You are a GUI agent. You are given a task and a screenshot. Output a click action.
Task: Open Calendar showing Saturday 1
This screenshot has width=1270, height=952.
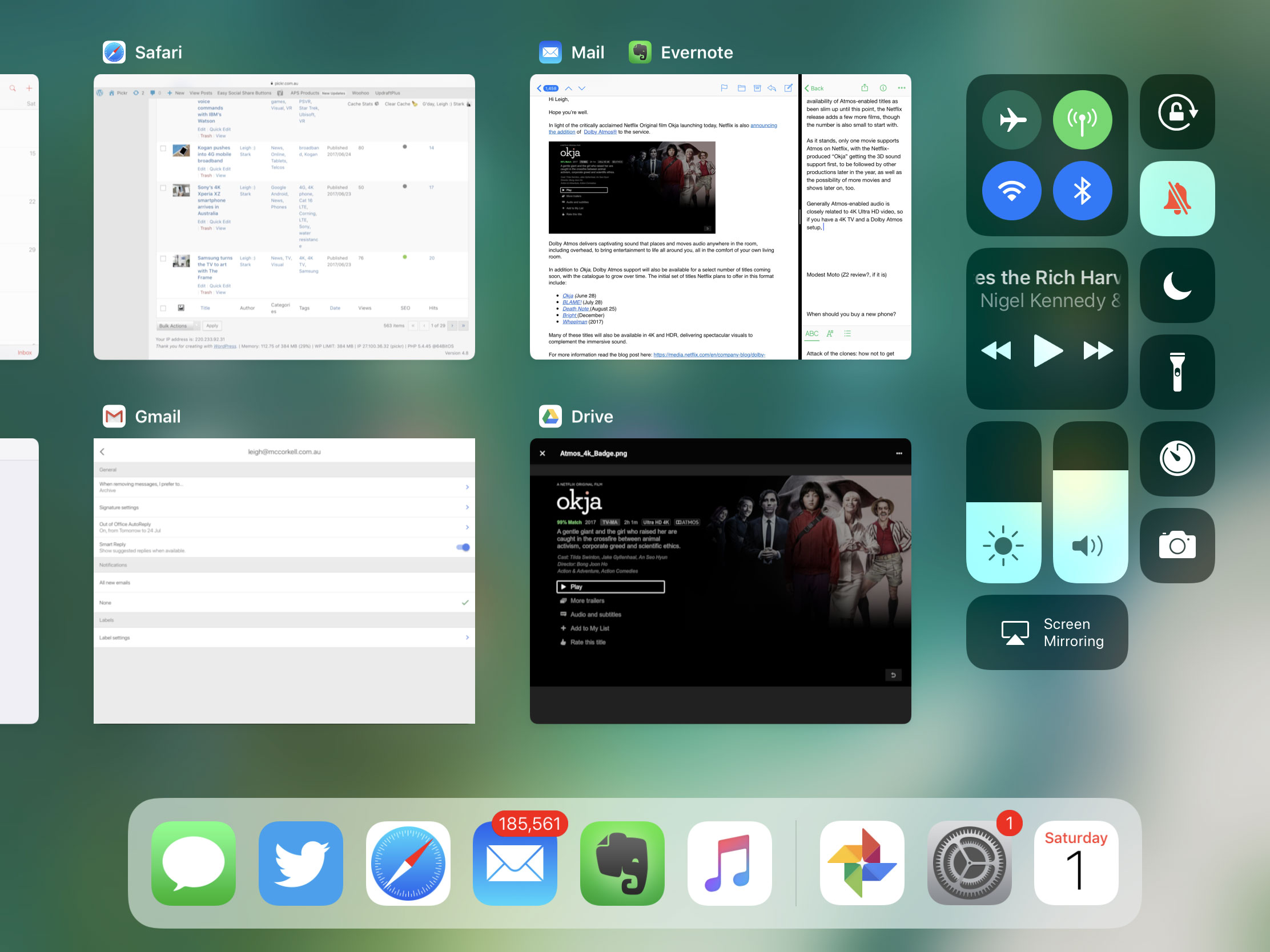pos(1076,863)
